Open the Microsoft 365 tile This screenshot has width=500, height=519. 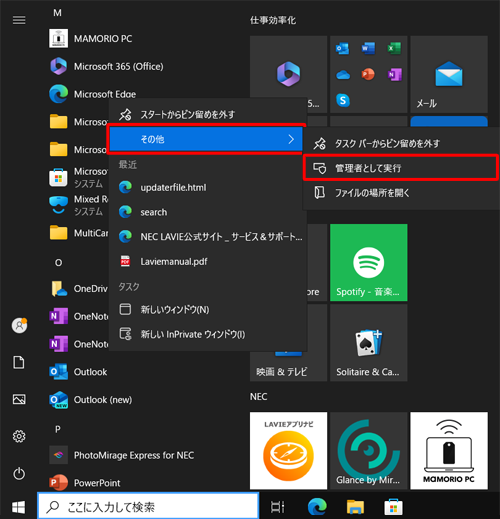pos(288,74)
